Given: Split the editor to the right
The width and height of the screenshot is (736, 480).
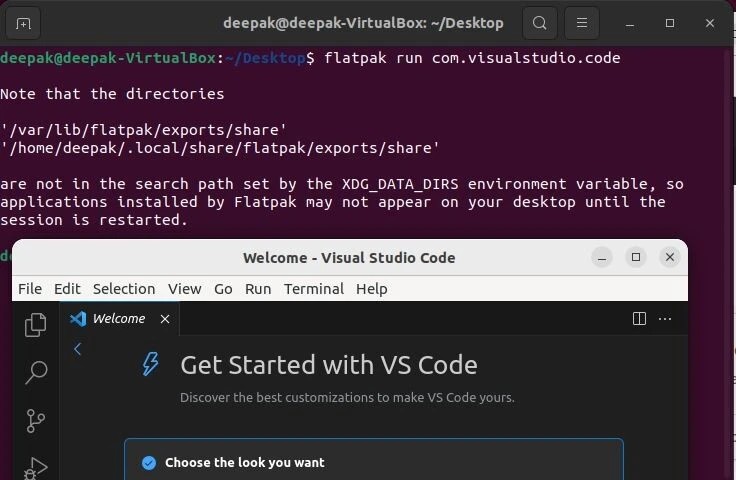Looking at the screenshot, I should pyautogui.click(x=639, y=319).
